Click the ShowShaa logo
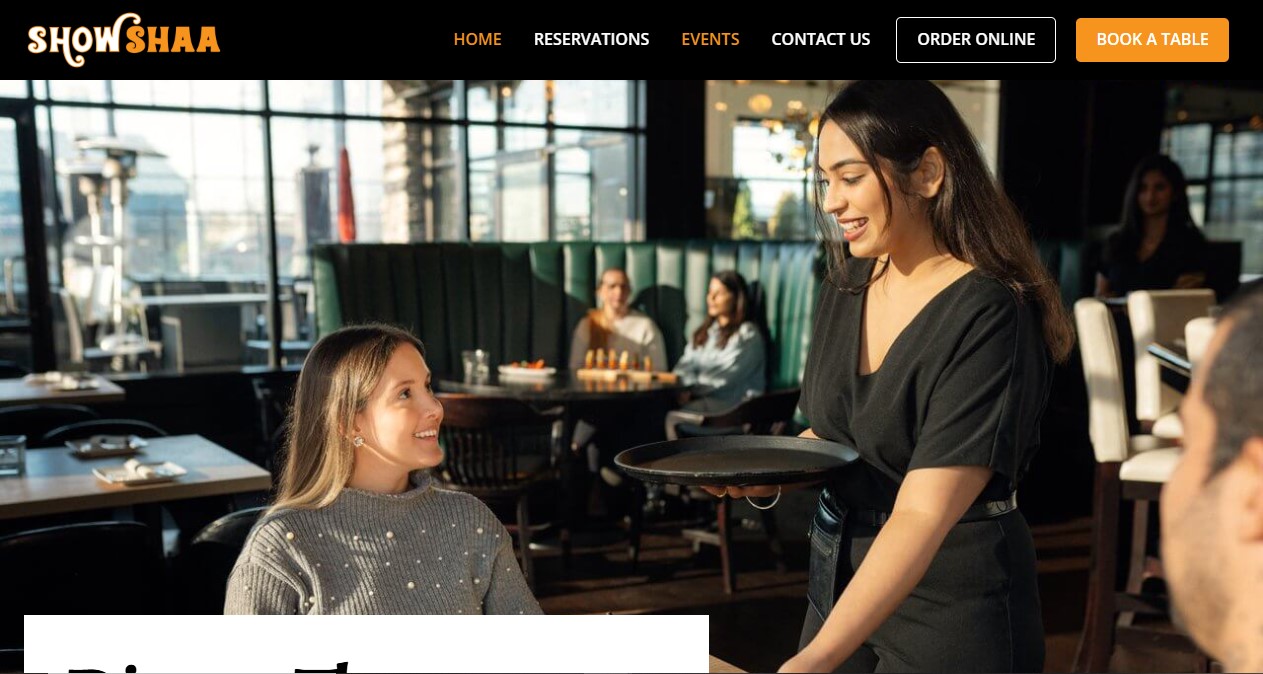 point(123,40)
